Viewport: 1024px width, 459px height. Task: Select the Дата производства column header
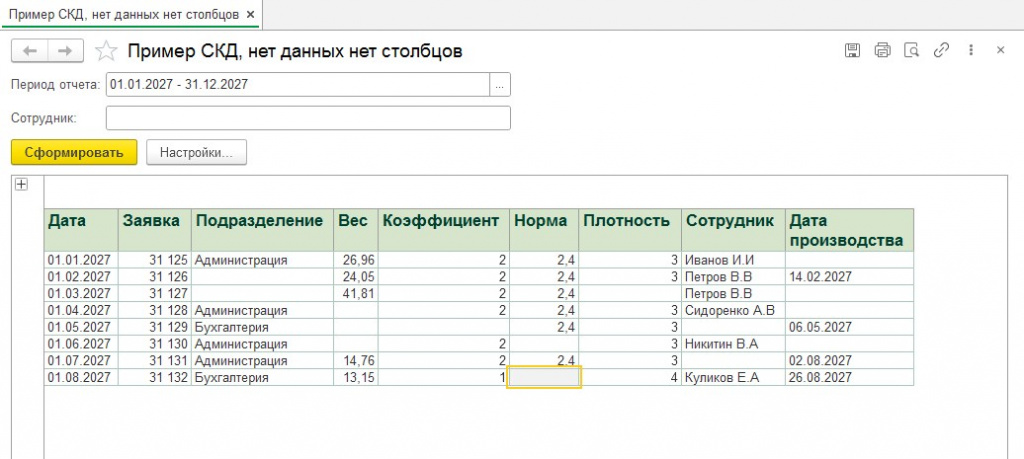click(x=849, y=230)
